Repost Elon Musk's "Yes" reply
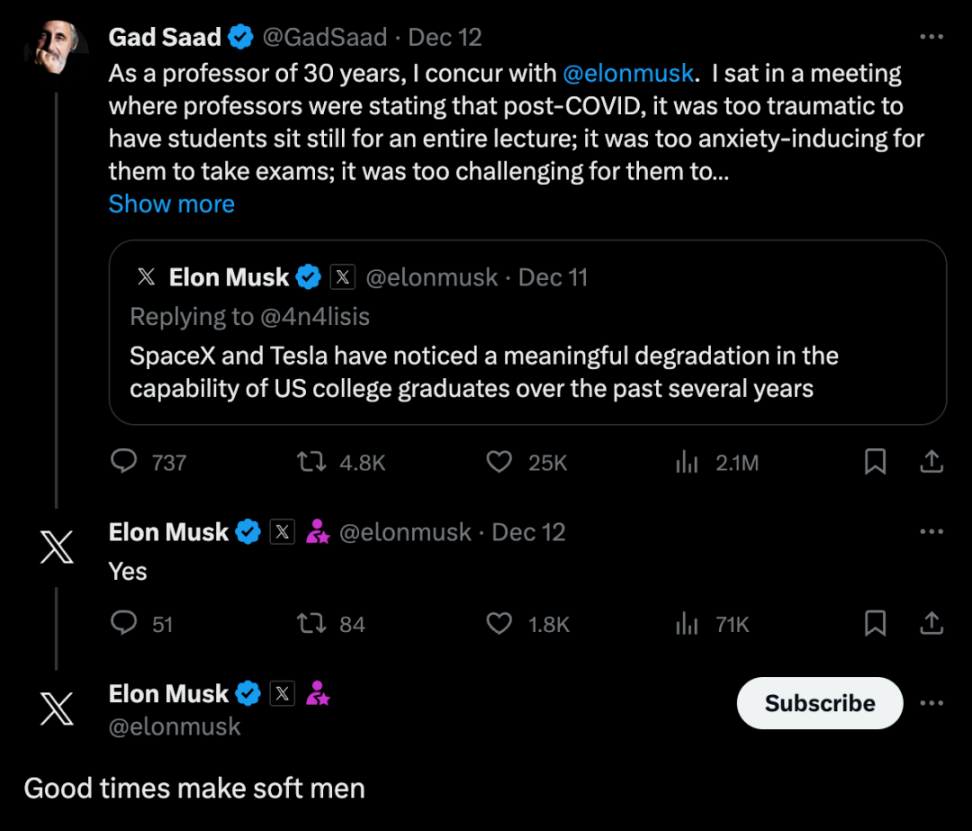972x831 pixels. pos(309,623)
